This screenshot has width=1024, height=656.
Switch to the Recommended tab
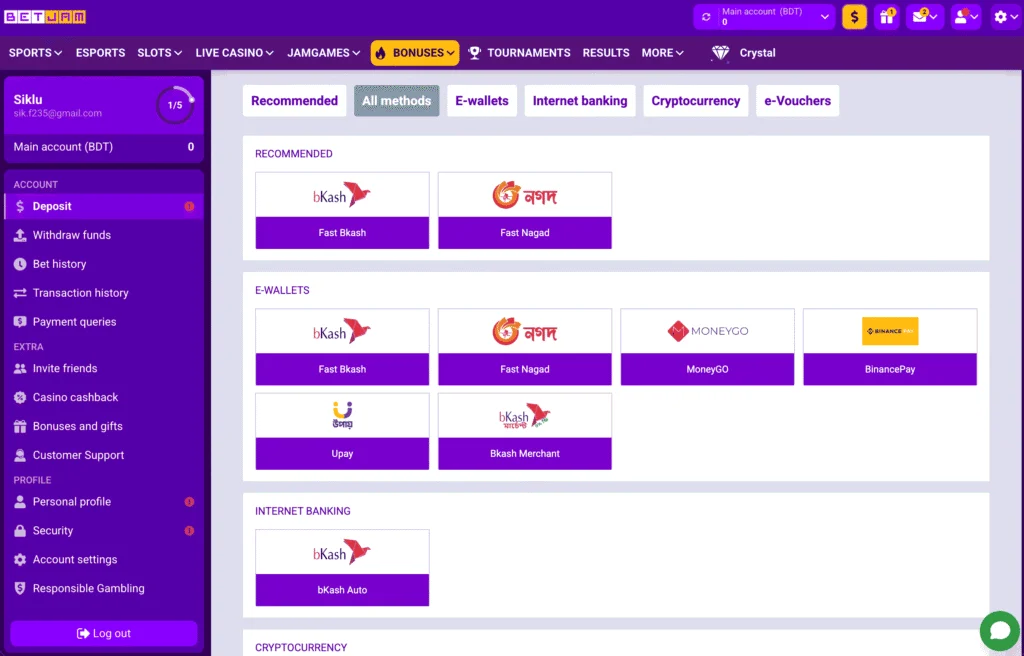pyautogui.click(x=295, y=101)
